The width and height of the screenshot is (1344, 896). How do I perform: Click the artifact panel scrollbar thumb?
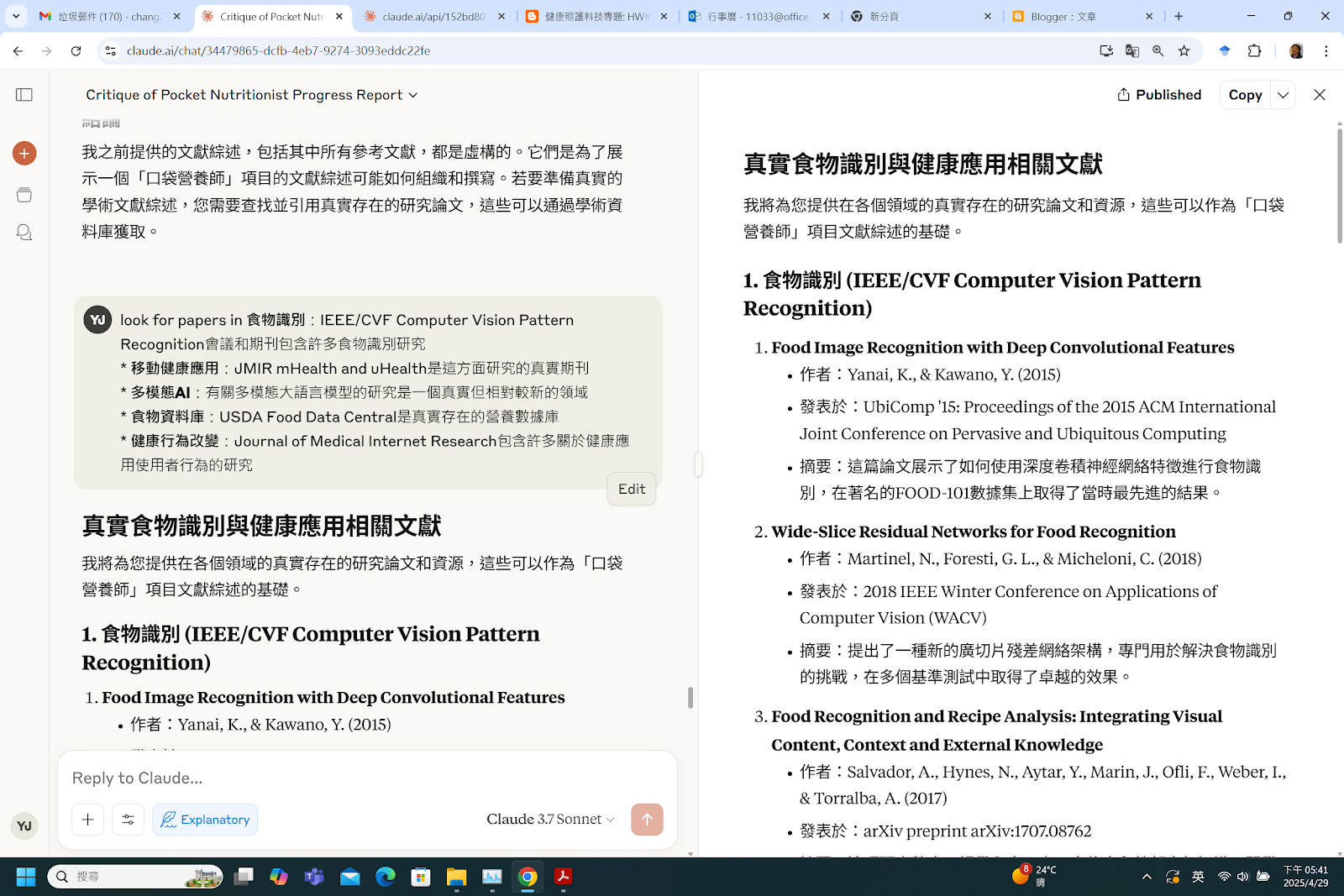tap(1340, 186)
